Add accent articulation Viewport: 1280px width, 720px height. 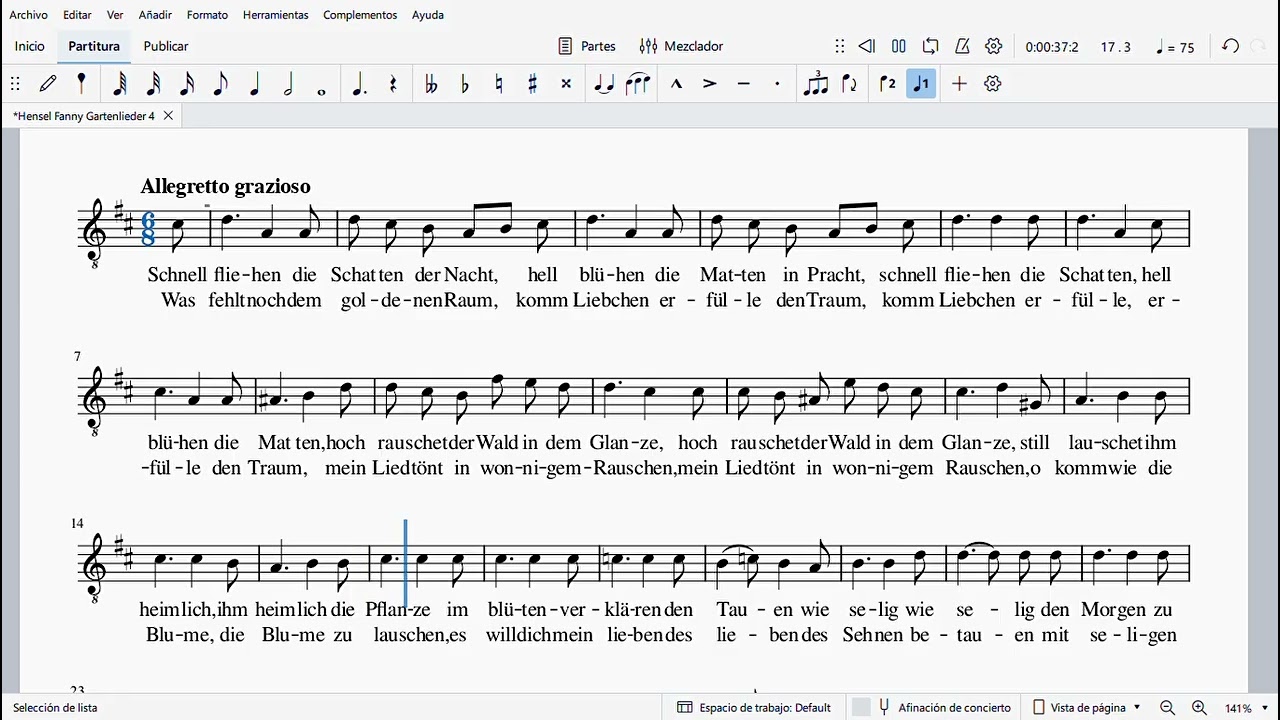click(x=710, y=84)
